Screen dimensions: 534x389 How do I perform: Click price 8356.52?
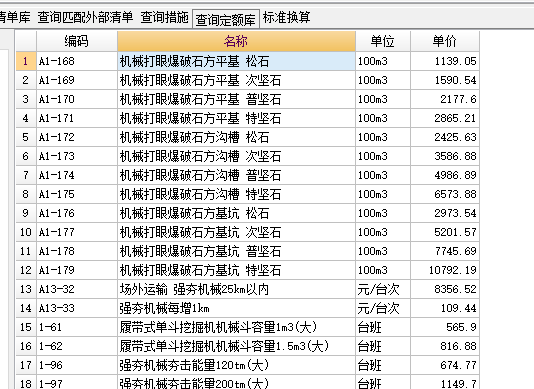click(445, 290)
